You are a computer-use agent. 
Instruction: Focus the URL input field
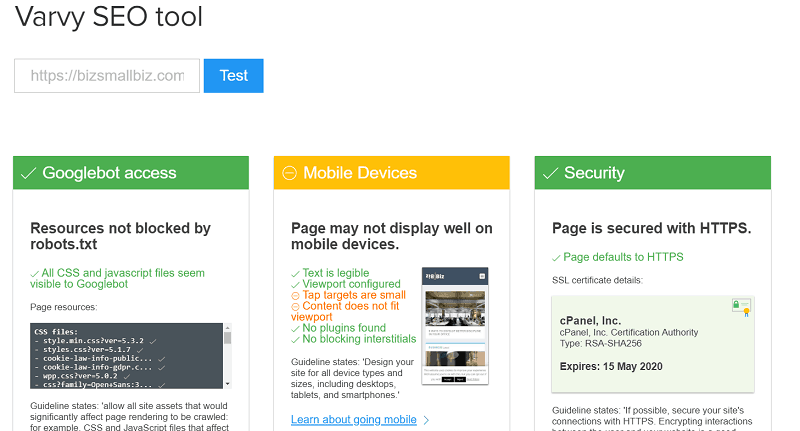point(107,76)
